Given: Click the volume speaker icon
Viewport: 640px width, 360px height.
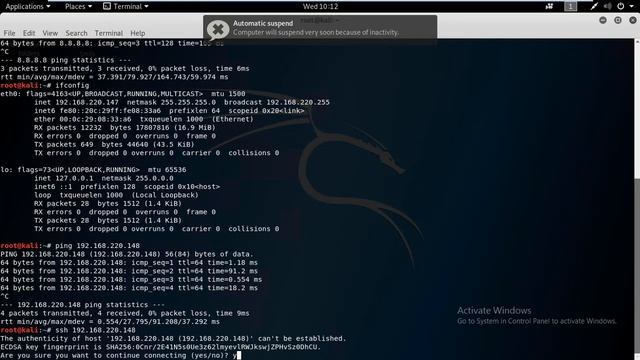Looking at the screenshot, I should (608, 7).
